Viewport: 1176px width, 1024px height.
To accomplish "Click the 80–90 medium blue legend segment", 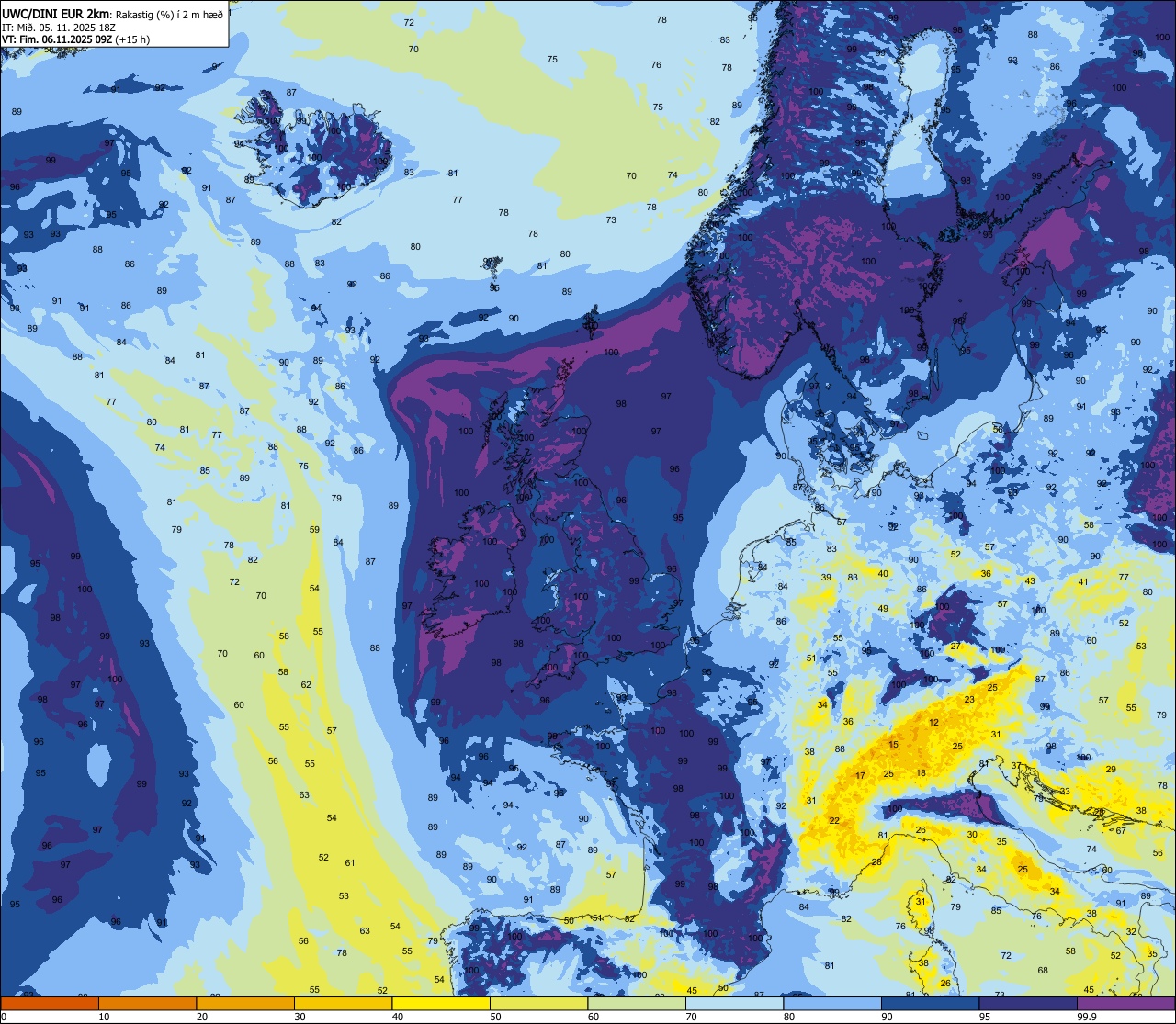I will pyautogui.click(x=832, y=1003).
